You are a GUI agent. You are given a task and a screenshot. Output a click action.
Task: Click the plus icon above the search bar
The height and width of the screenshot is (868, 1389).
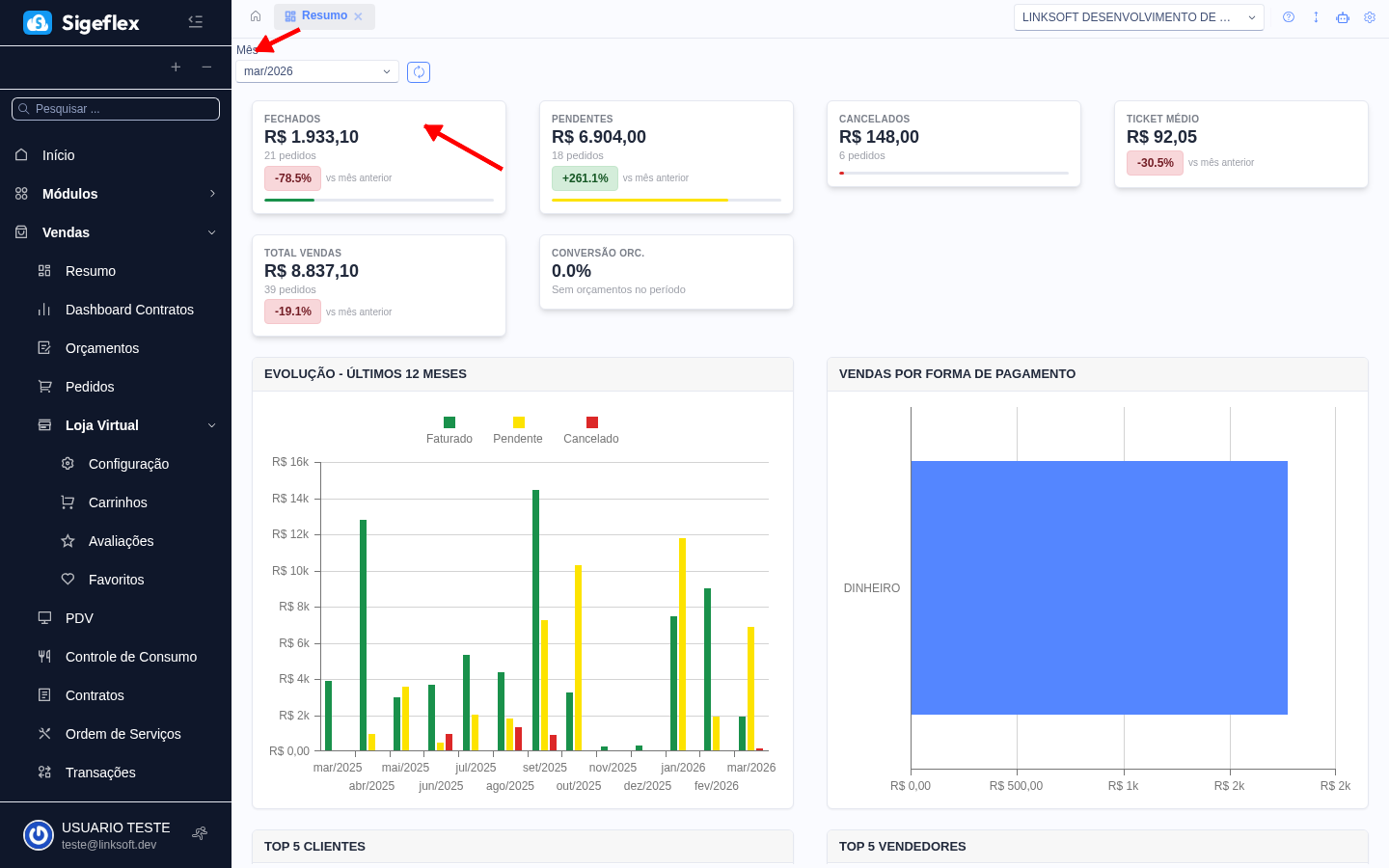pos(176,68)
